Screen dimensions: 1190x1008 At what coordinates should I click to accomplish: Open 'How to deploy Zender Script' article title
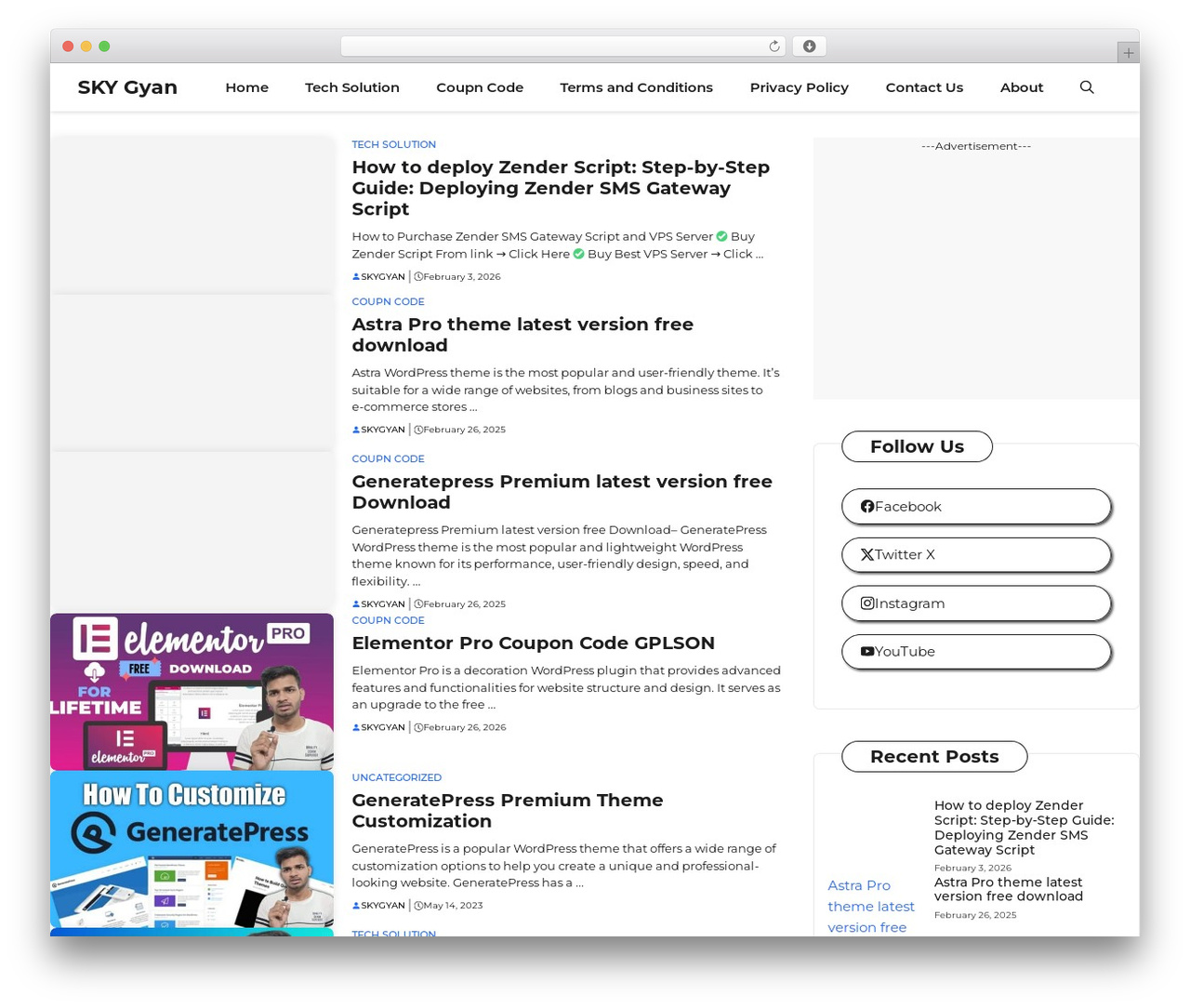[x=561, y=189]
